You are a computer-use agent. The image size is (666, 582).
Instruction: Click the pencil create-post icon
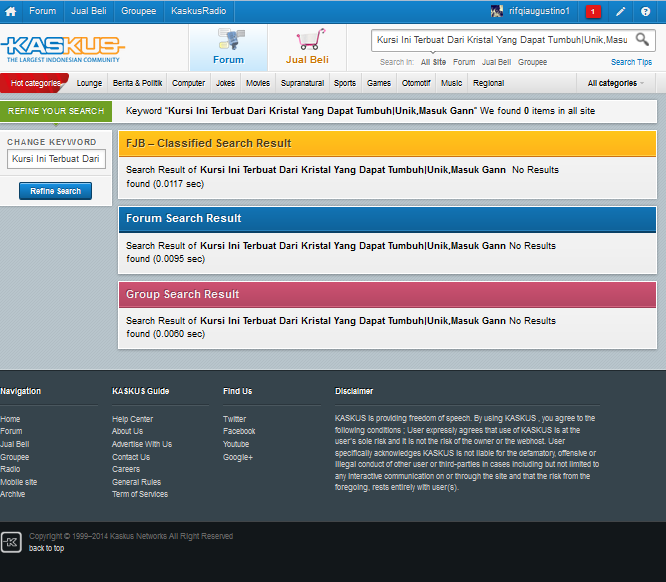pyautogui.click(x=621, y=11)
